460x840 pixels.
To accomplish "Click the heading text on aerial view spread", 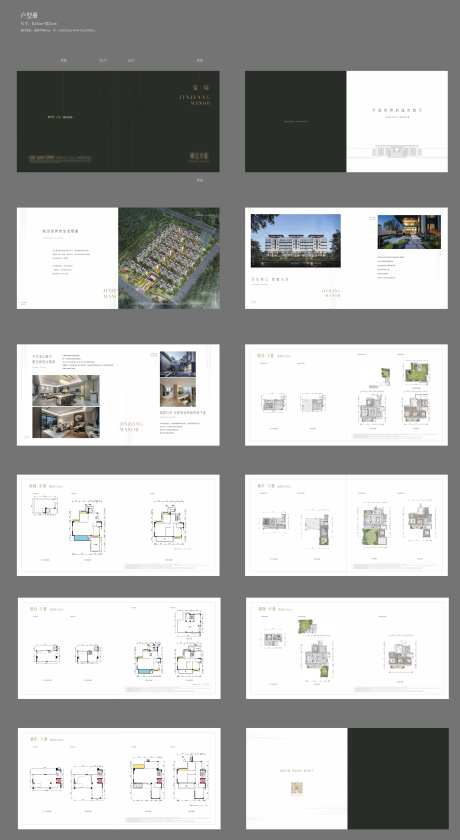I will pyautogui.click(x=61, y=231).
